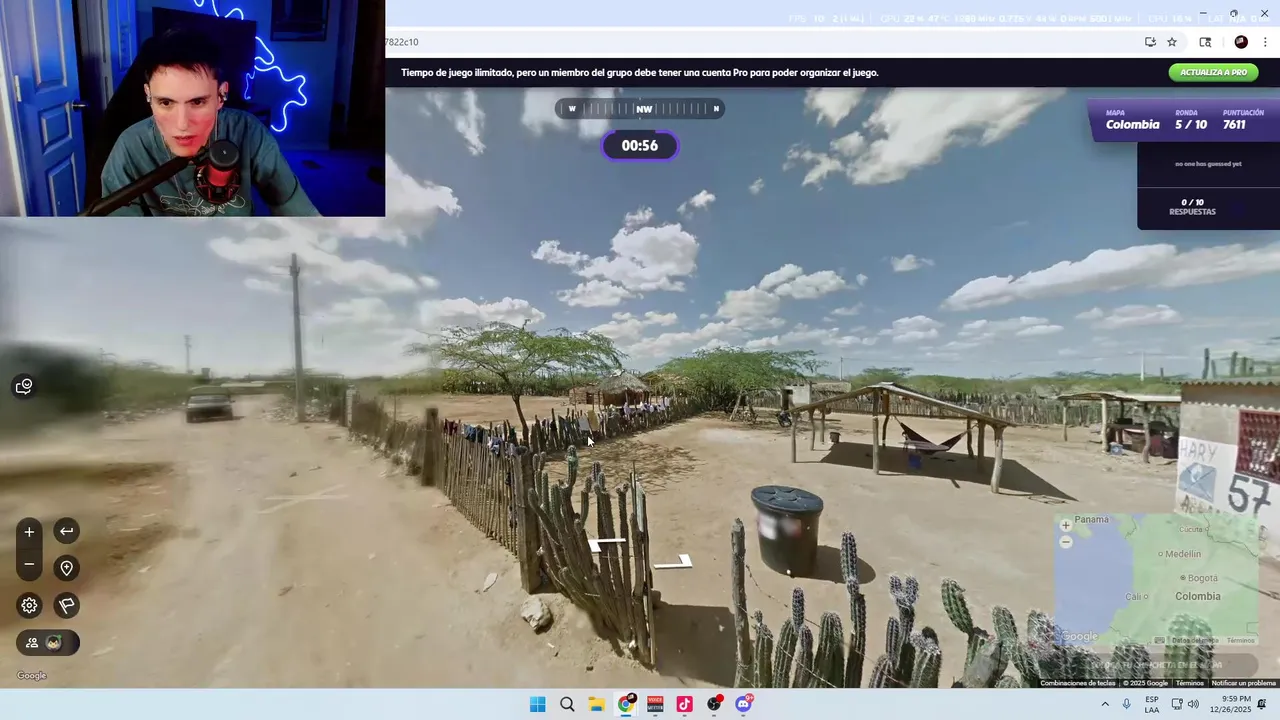This screenshot has width=1280, height=720.
Task: Zoom in on the guess mini-map
Action: (x=1065, y=525)
